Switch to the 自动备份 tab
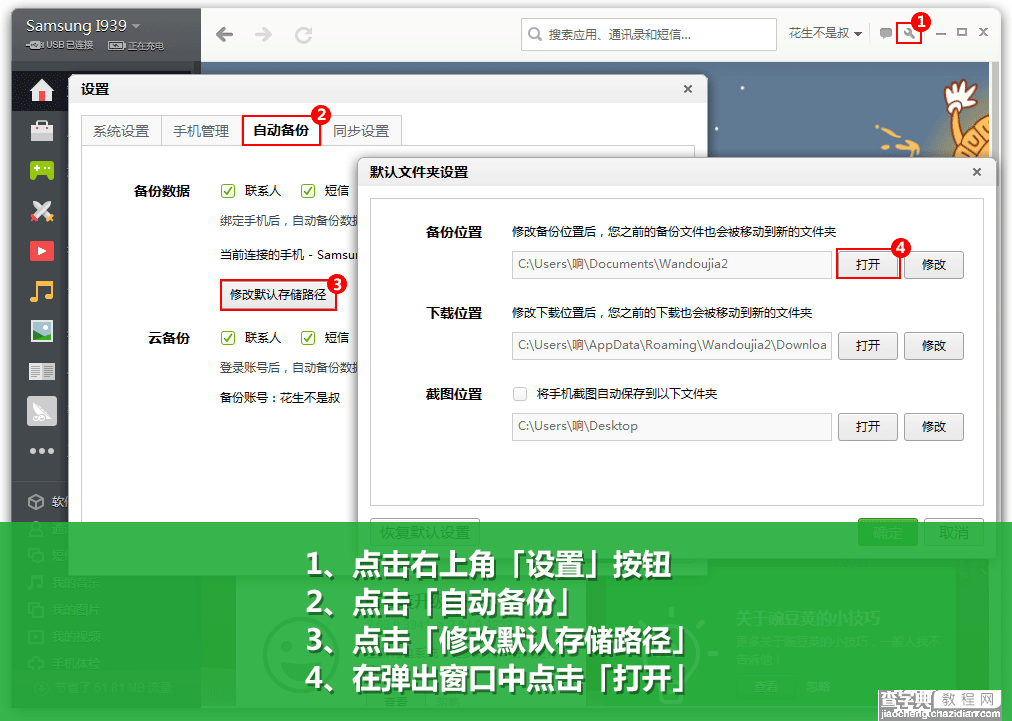The width and height of the screenshot is (1012, 721). [x=281, y=130]
